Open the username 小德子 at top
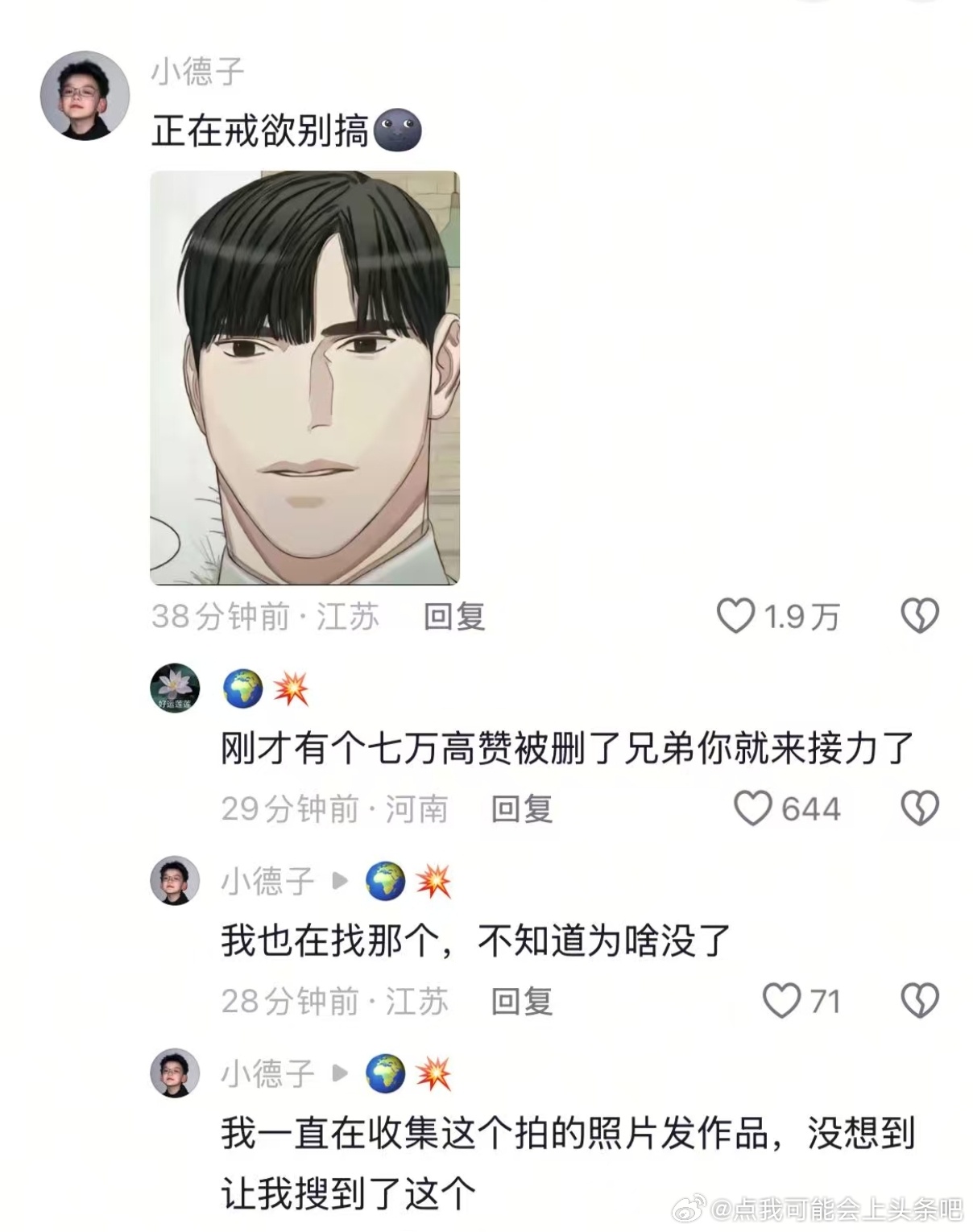Image resolution: width=973 pixels, height=1232 pixels. (x=198, y=72)
